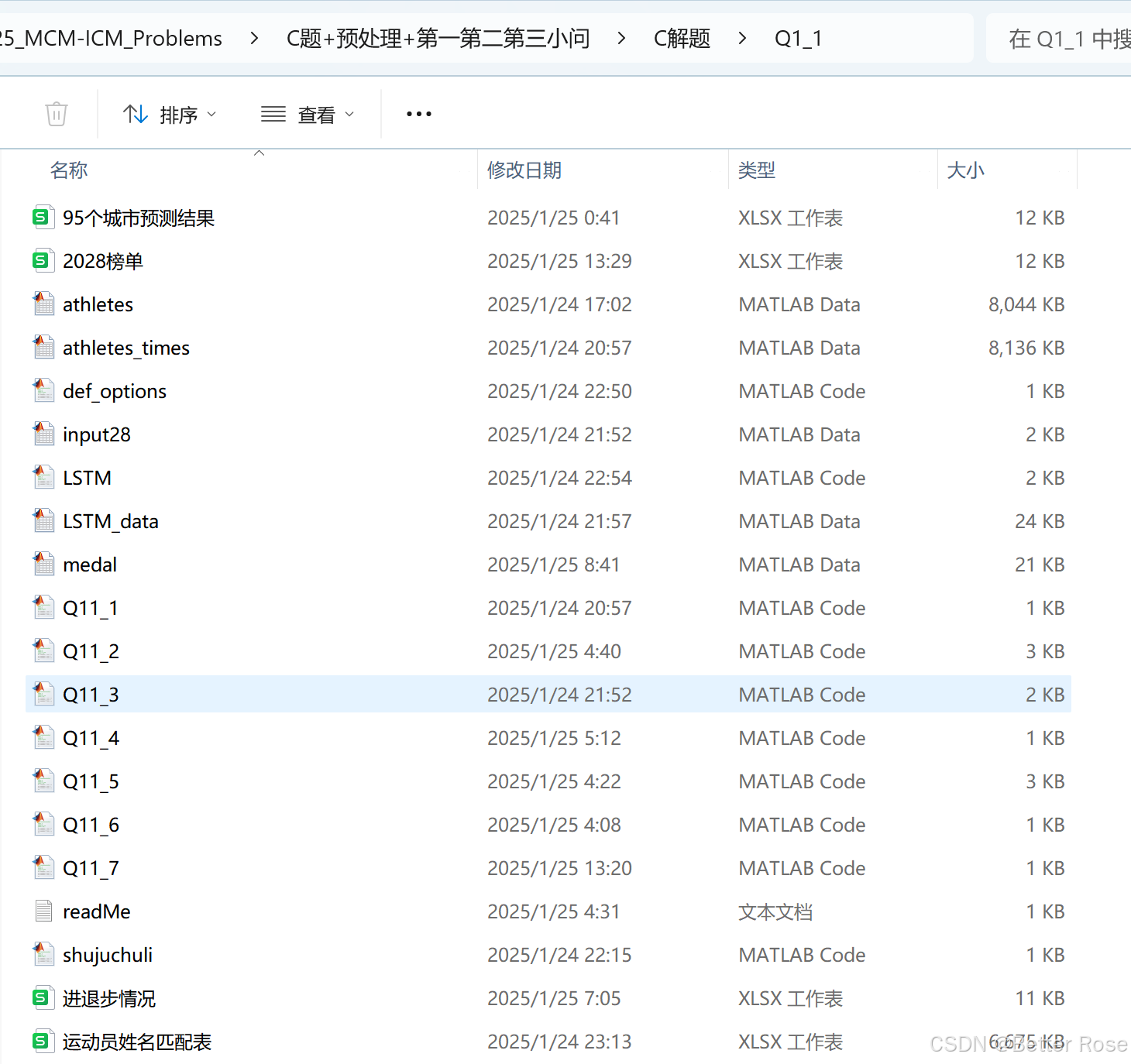Select the readMe text document icon

tap(43, 911)
